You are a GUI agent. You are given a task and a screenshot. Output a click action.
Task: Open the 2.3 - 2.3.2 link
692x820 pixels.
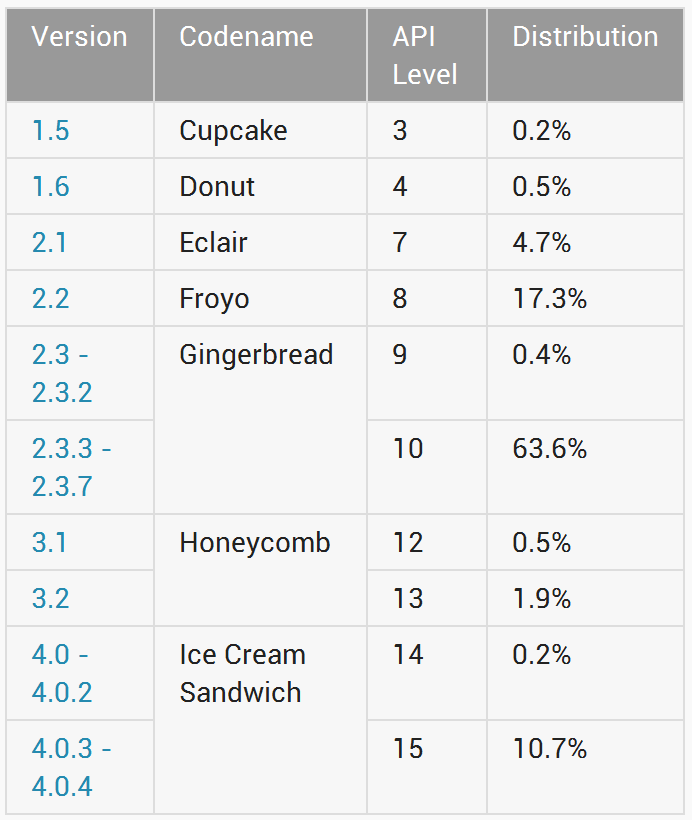[62, 373]
